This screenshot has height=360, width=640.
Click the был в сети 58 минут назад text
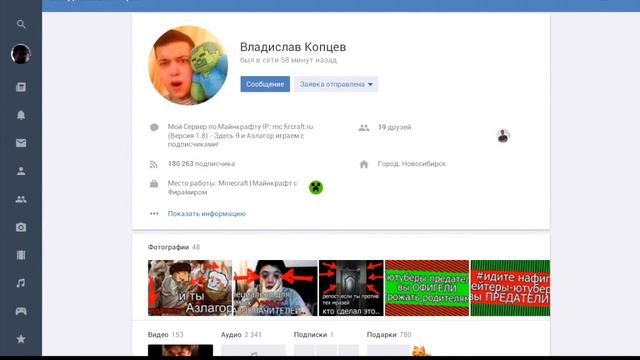[x=288, y=60]
